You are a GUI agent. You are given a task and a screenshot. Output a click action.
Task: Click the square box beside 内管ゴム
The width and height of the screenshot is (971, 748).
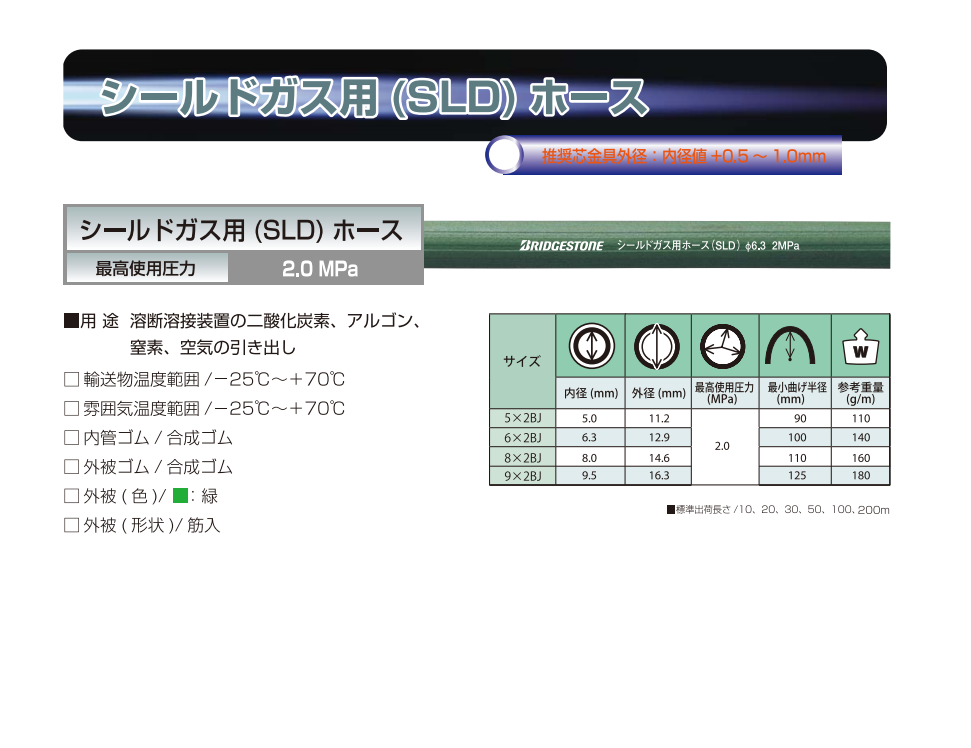(x=71, y=438)
